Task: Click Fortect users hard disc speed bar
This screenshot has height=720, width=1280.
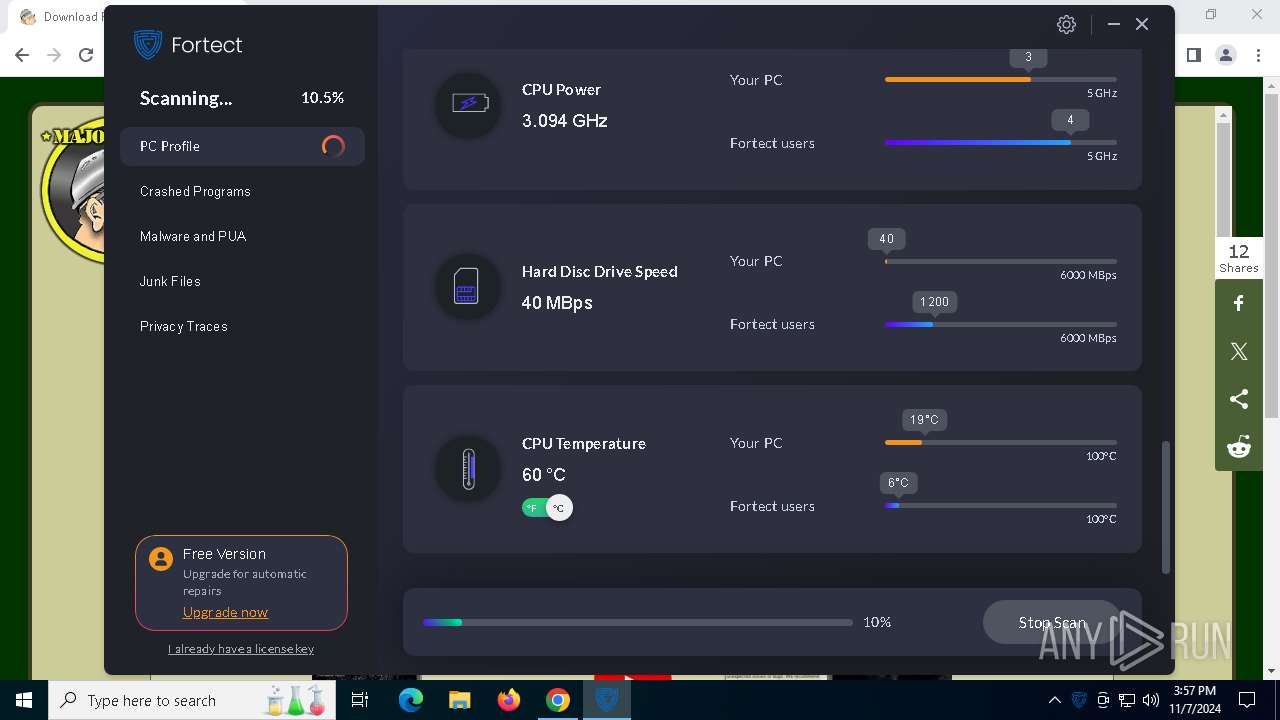Action: click(1001, 324)
